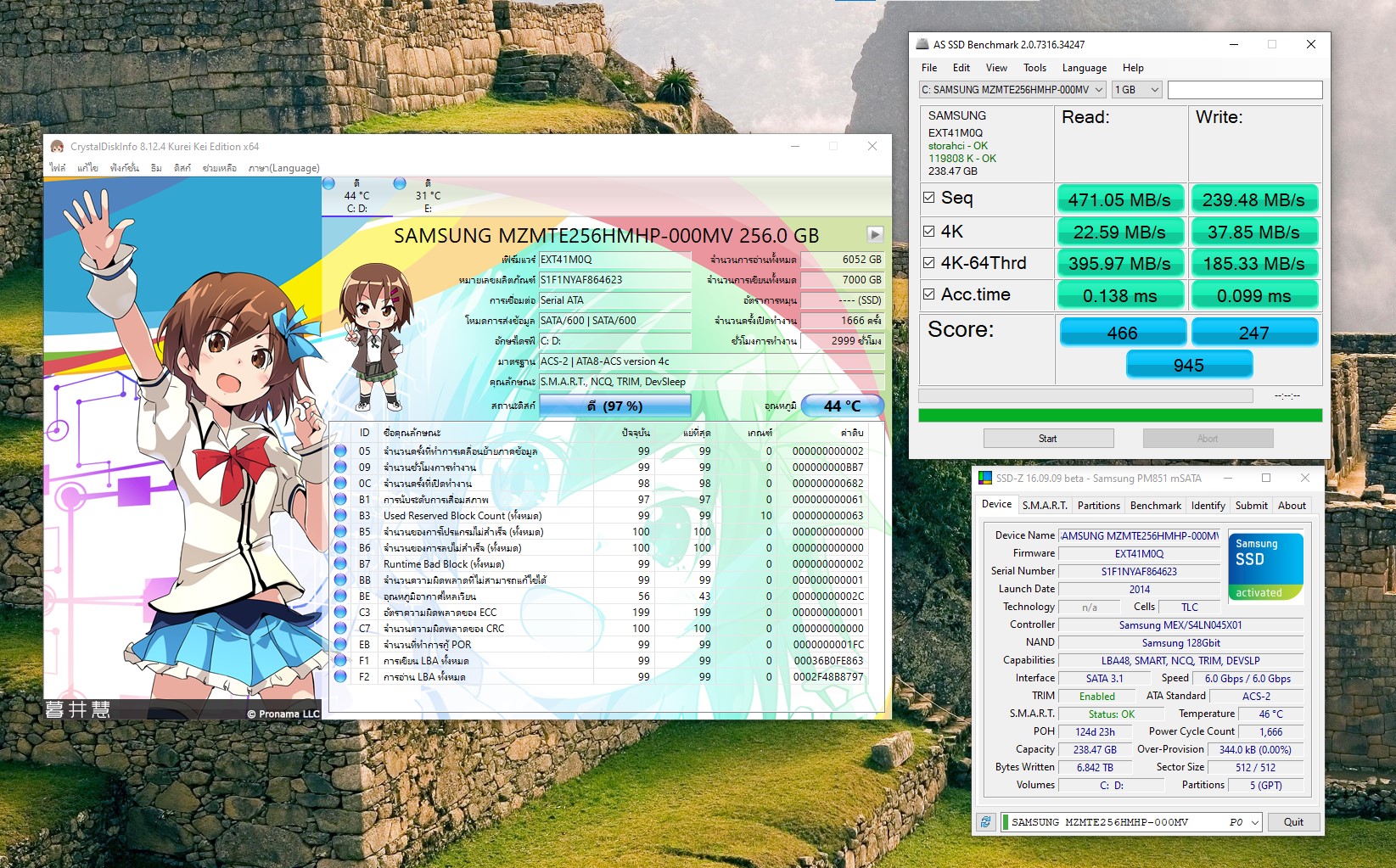Image resolution: width=1396 pixels, height=868 pixels.
Task: Click the refresh icon in SSD-Z
Action: (985, 821)
